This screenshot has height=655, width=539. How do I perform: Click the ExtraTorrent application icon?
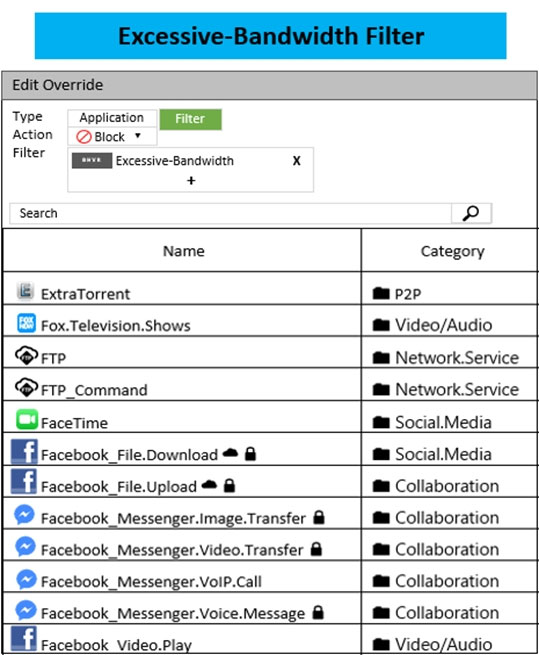pyautogui.click(x=25, y=291)
